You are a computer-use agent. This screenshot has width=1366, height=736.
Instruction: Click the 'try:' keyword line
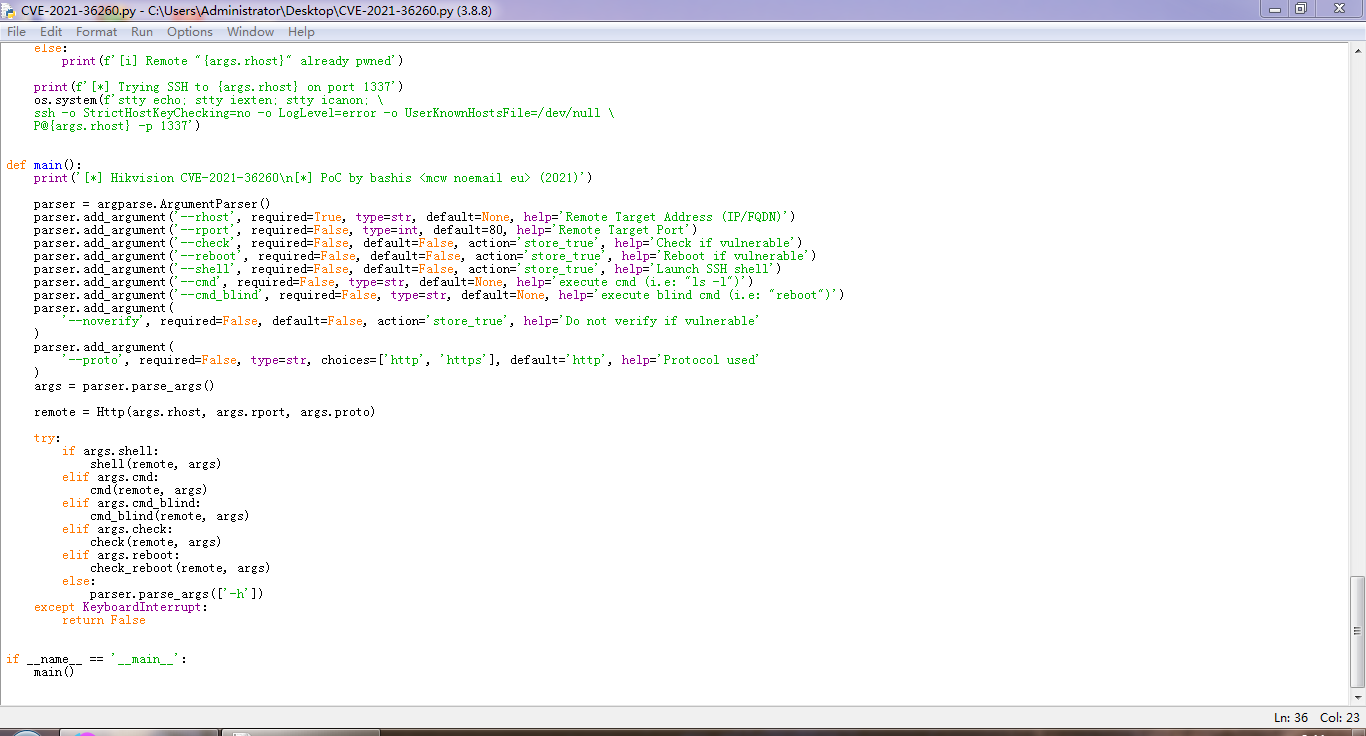click(x=47, y=438)
